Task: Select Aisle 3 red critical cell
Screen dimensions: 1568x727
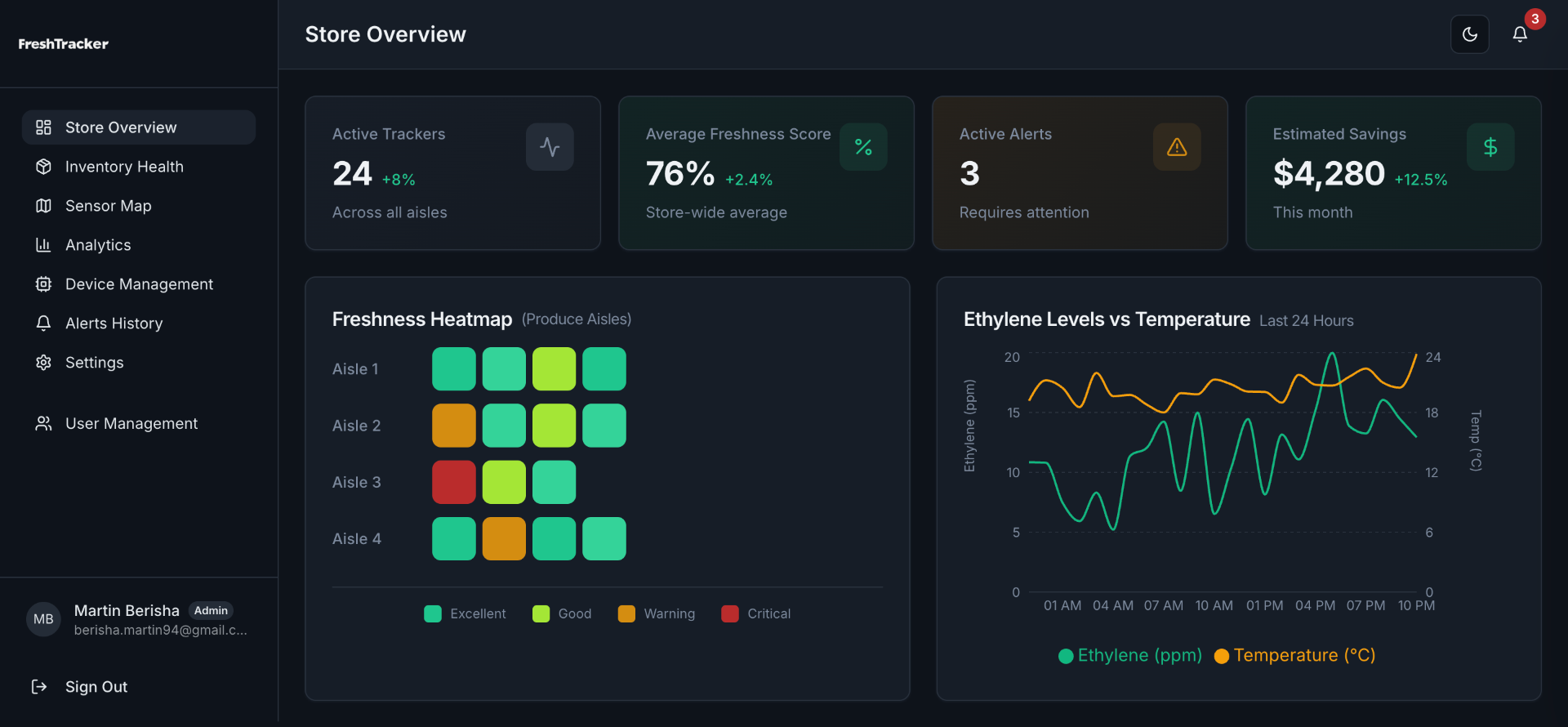Action: coord(454,482)
